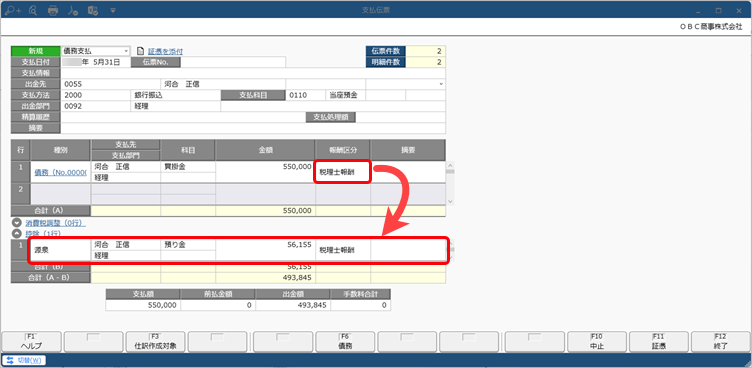Open the 債務（No.0000 link in row 1
Viewport: 752px width, 368px height.
point(60,173)
